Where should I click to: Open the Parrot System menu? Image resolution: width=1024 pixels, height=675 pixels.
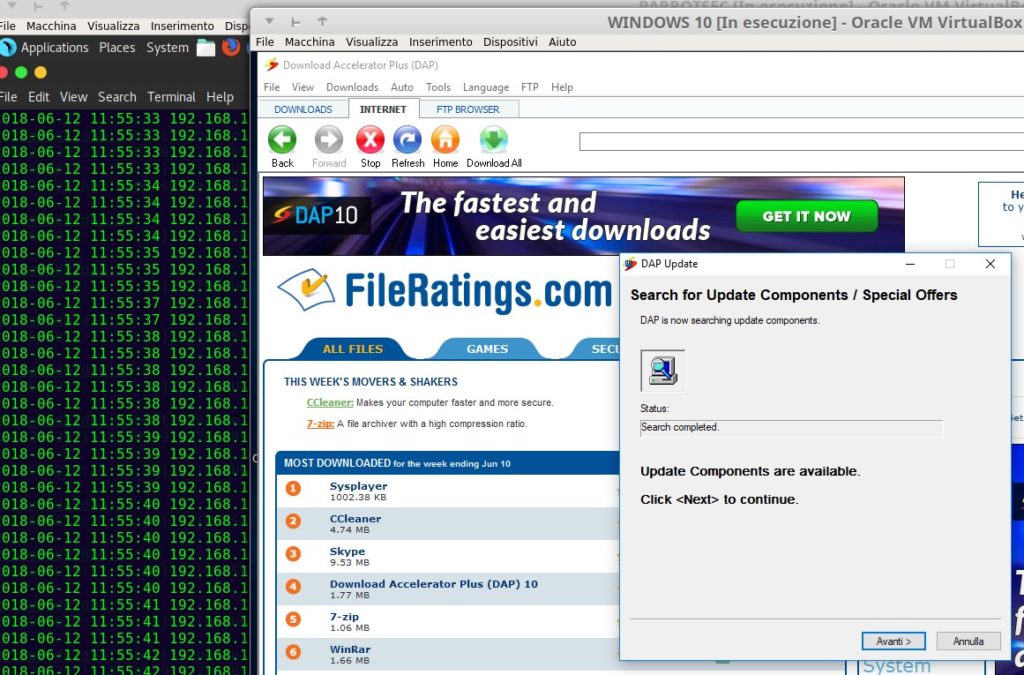167,48
